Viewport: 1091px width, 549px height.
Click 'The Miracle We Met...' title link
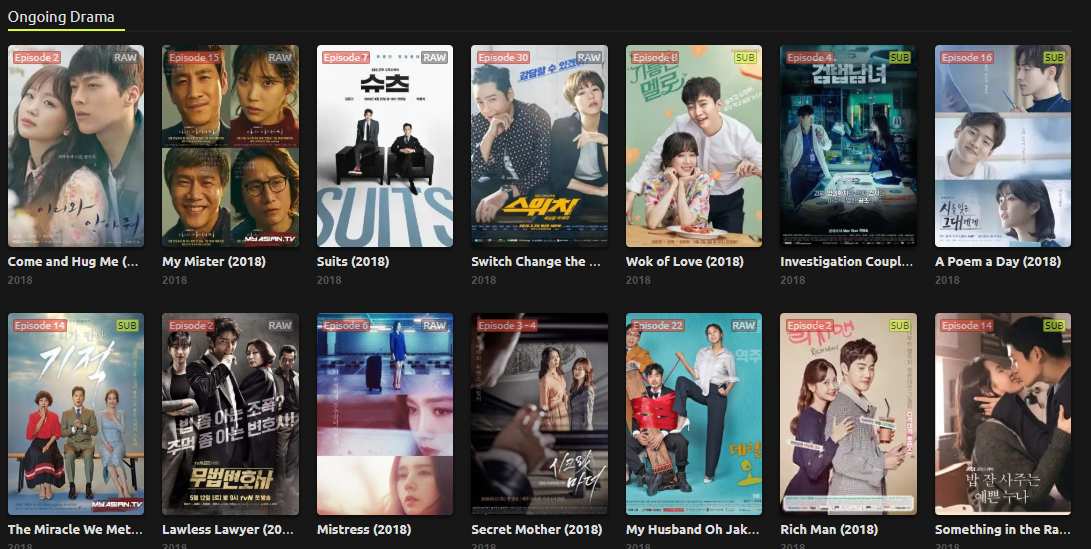(75, 530)
